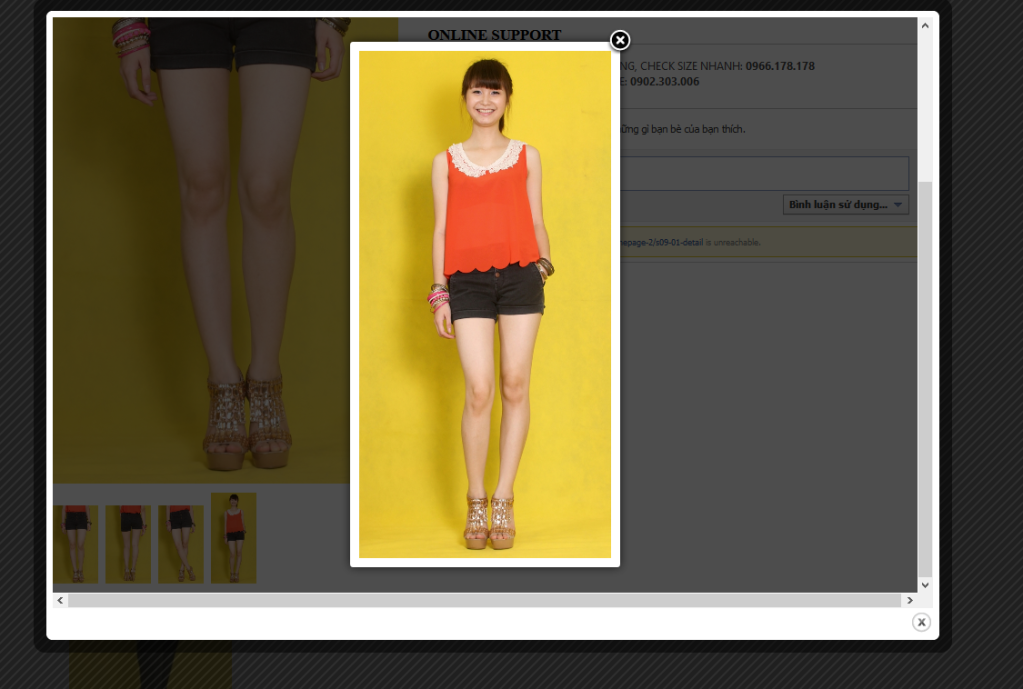The width and height of the screenshot is (1023, 689).
Task: Click the enlarged model photo in lightbox
Action: point(485,305)
